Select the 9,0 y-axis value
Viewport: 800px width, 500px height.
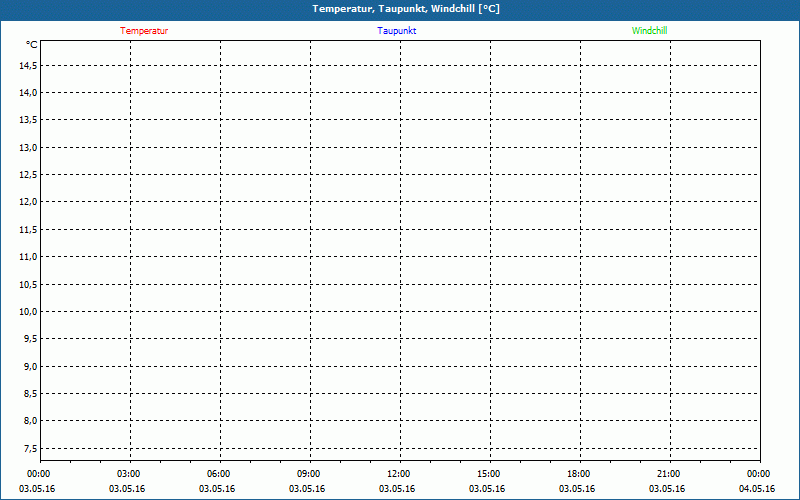(31, 366)
